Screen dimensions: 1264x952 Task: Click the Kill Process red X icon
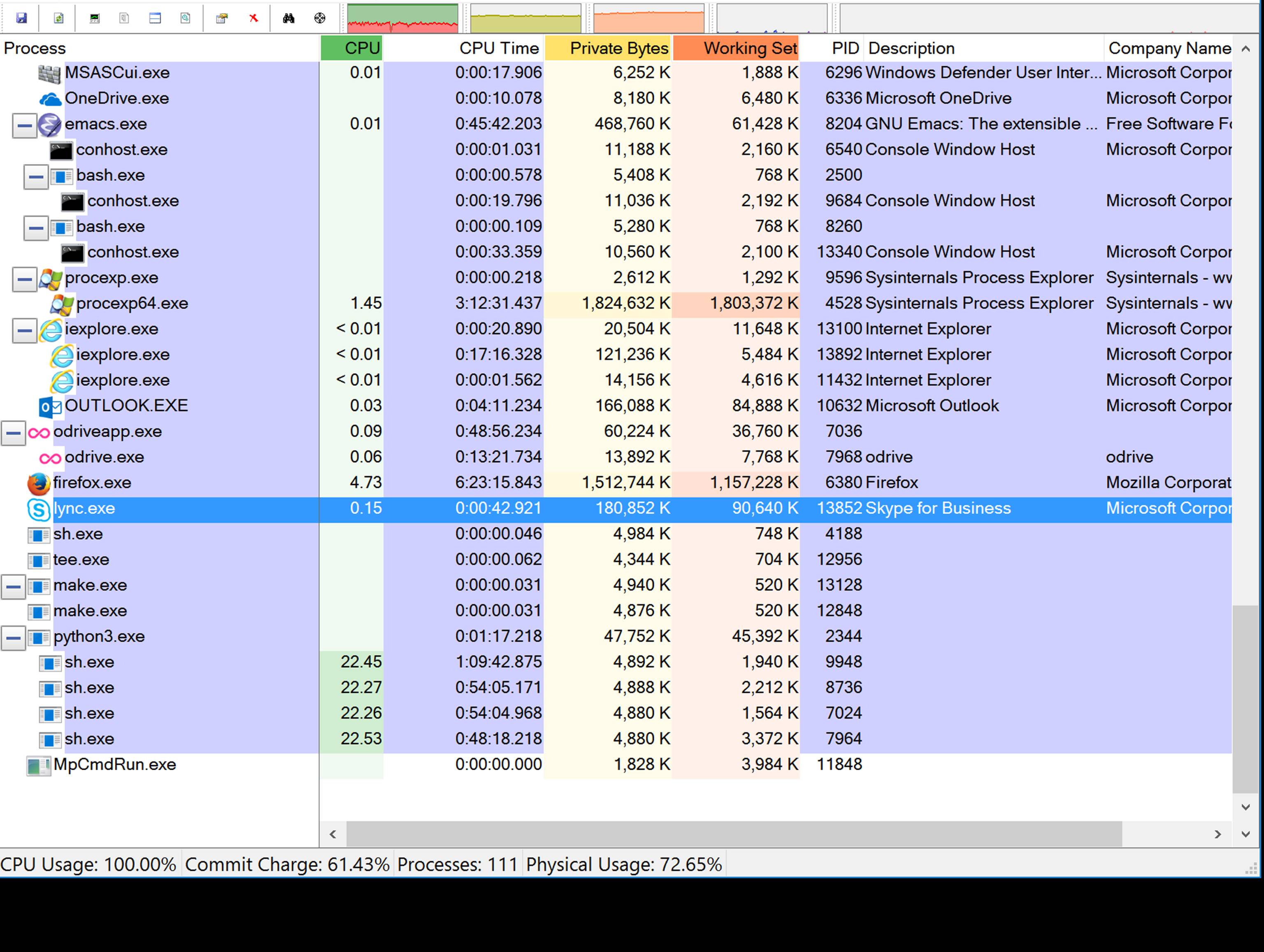pos(254,18)
